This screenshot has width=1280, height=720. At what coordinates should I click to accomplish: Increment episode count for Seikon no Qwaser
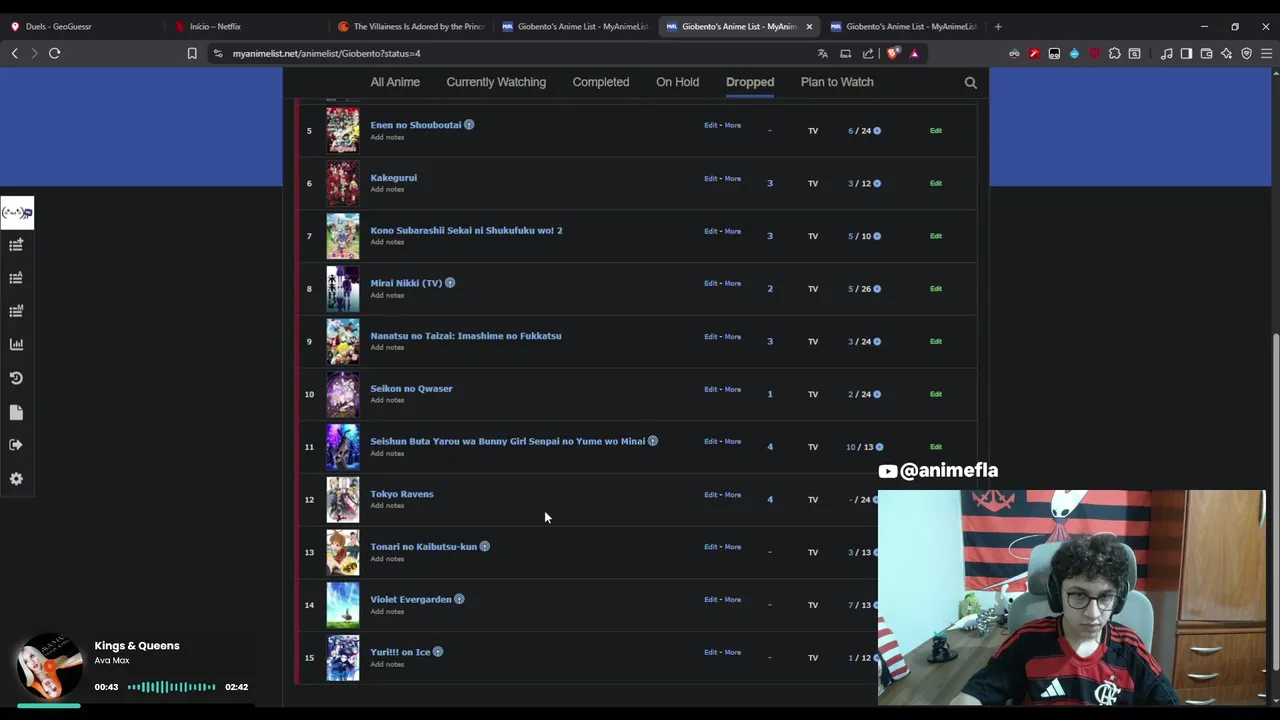click(x=877, y=394)
